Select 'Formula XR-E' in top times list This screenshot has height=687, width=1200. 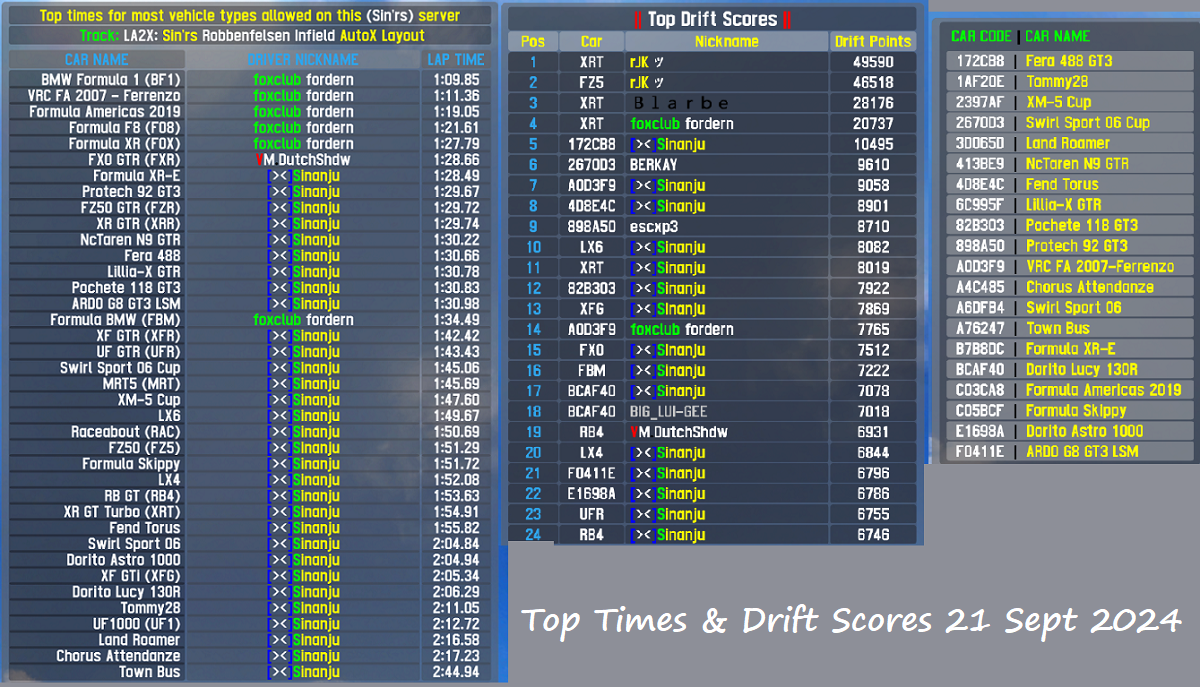click(137, 176)
